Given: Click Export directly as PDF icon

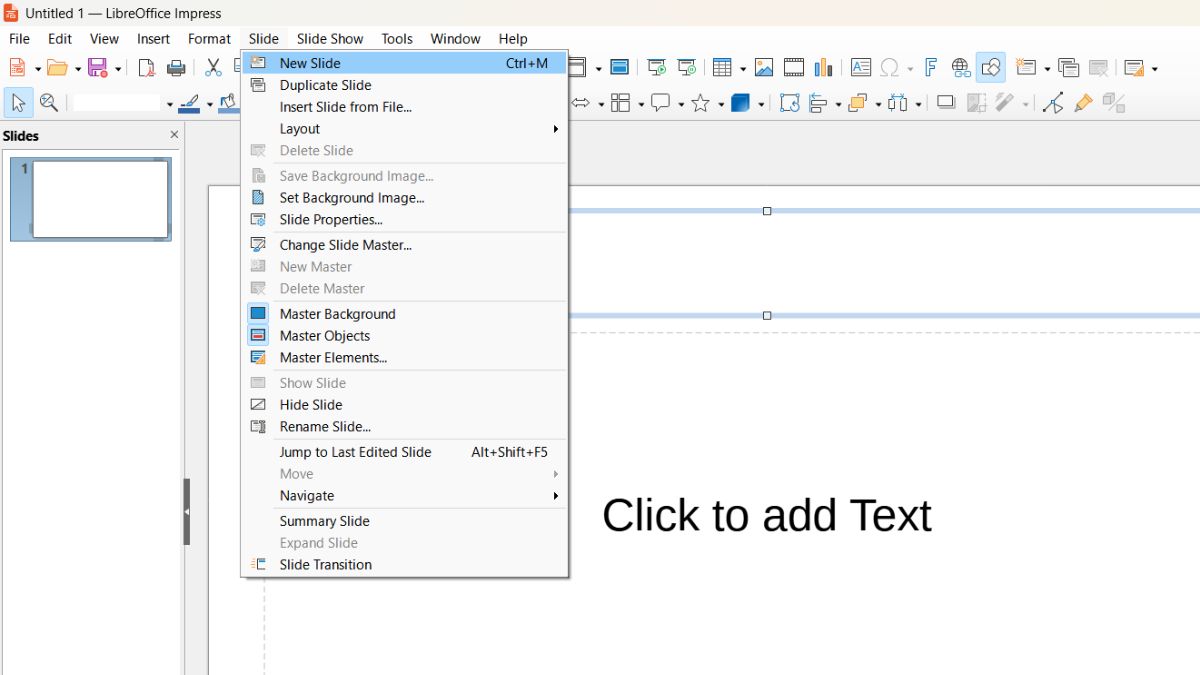Looking at the screenshot, I should [146, 68].
